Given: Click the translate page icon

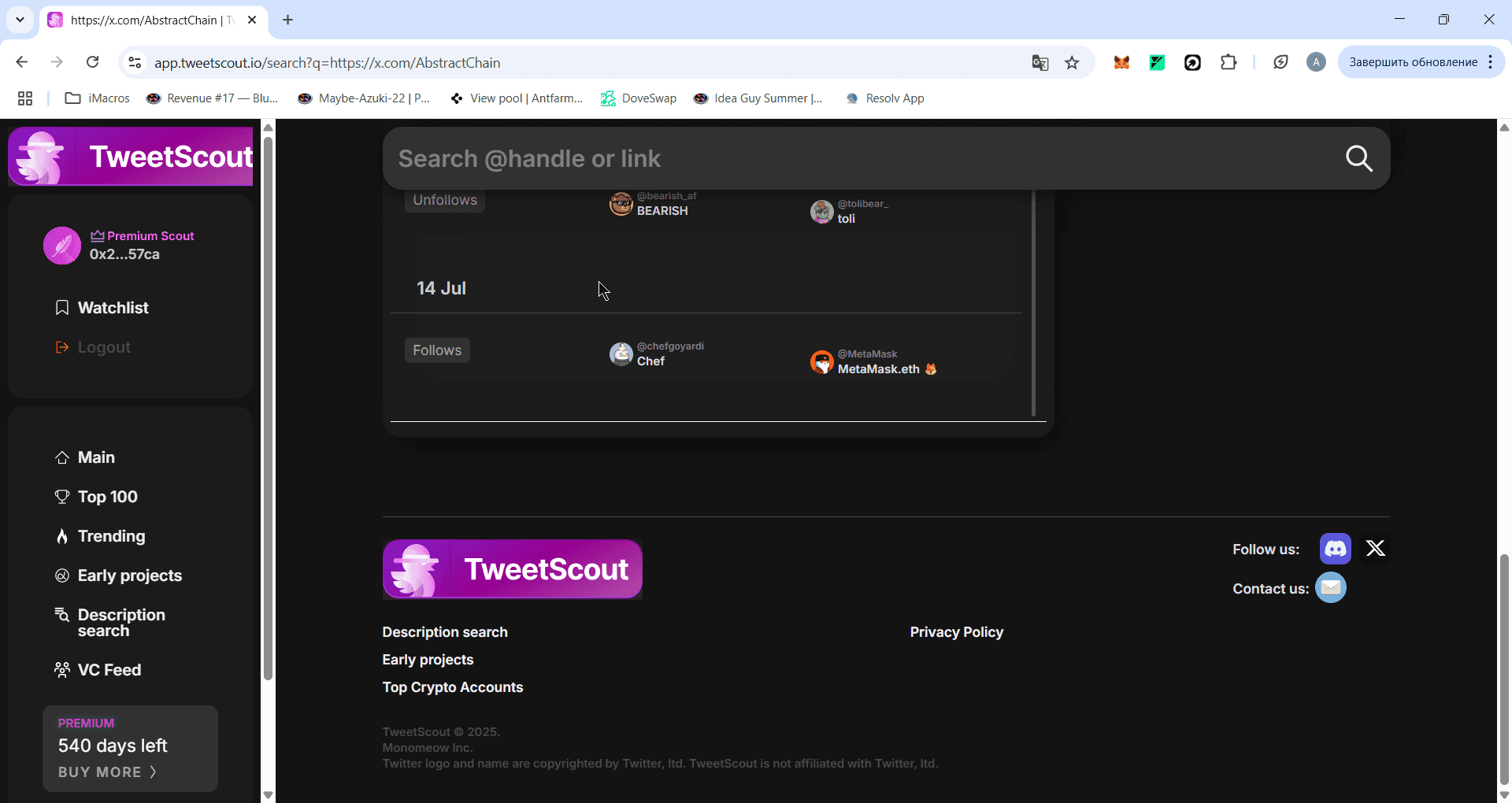Looking at the screenshot, I should pyautogui.click(x=1040, y=62).
